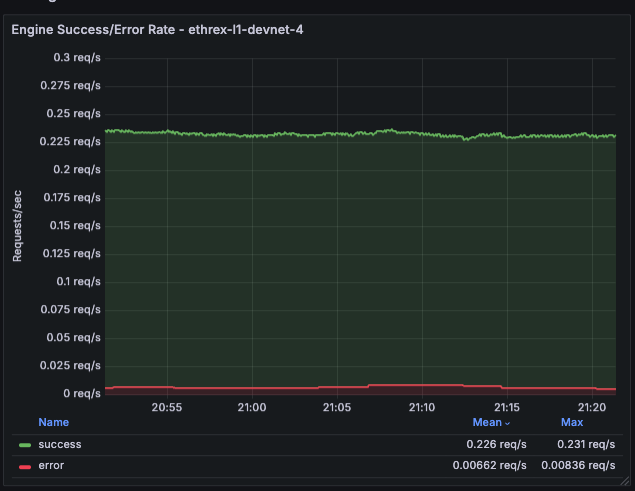This screenshot has height=491, width=635.
Task: Toggle the success series in legend
Action: pos(60,444)
